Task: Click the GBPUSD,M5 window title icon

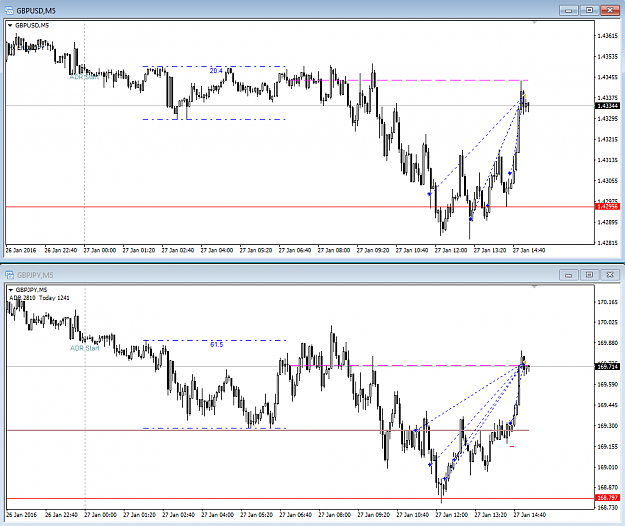Action: pyautogui.click(x=9, y=10)
